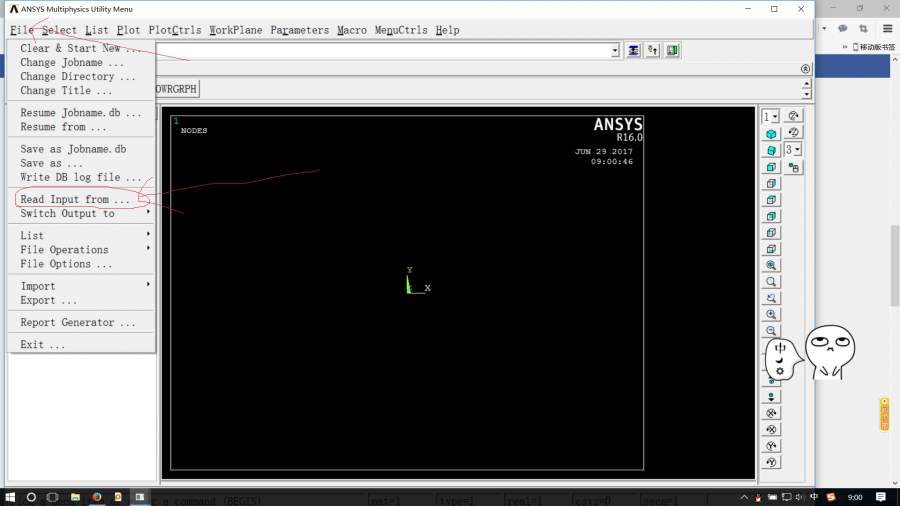Click the command input field
This screenshot has height=506, width=900.
tap(383, 50)
